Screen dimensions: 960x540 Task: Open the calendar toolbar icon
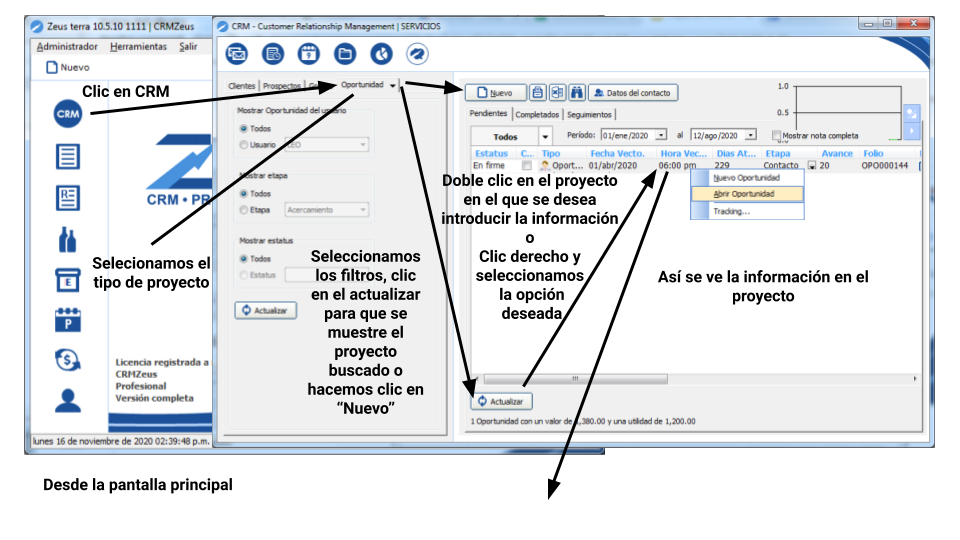pos(309,54)
